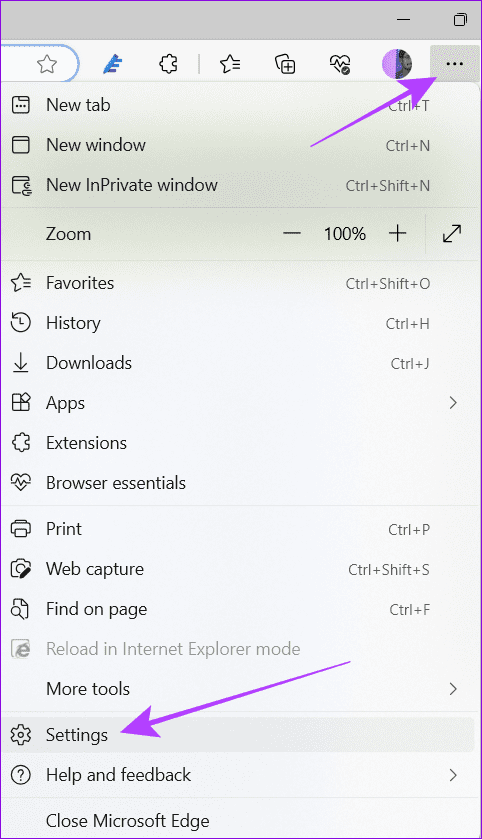Expand Apps submenu chevron
This screenshot has height=840, width=482.
pyautogui.click(x=453, y=403)
